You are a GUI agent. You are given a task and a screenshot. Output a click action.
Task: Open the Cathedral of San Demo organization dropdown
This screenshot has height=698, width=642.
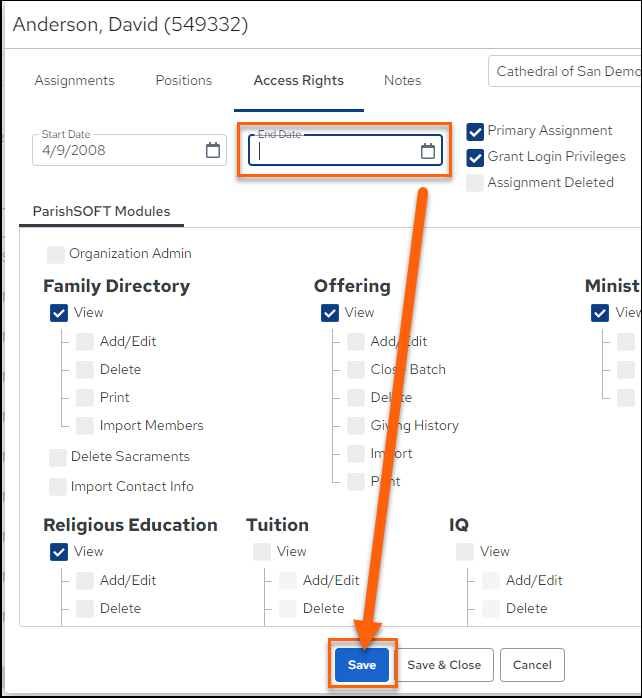click(565, 71)
